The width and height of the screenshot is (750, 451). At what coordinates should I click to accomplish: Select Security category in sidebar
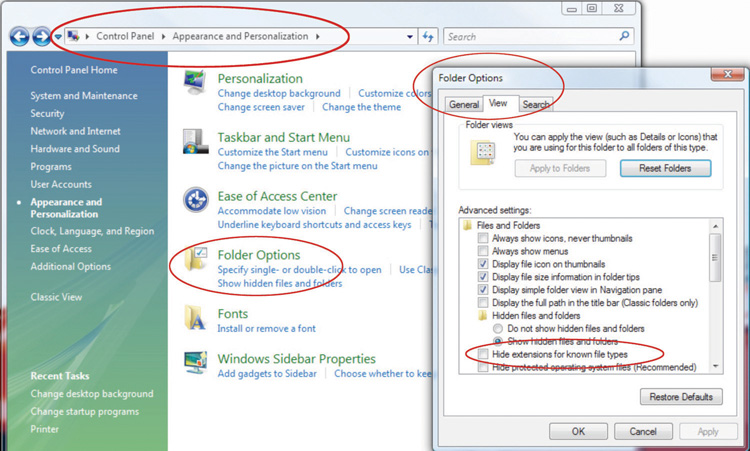point(47,113)
